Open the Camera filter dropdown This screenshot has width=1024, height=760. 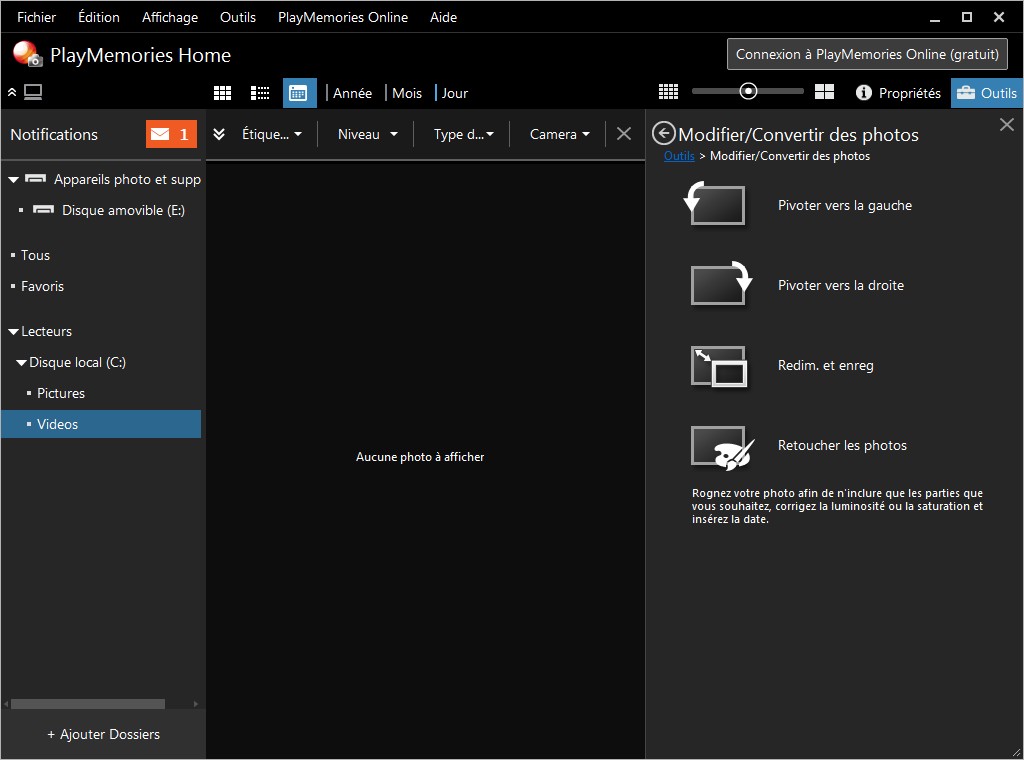click(560, 134)
